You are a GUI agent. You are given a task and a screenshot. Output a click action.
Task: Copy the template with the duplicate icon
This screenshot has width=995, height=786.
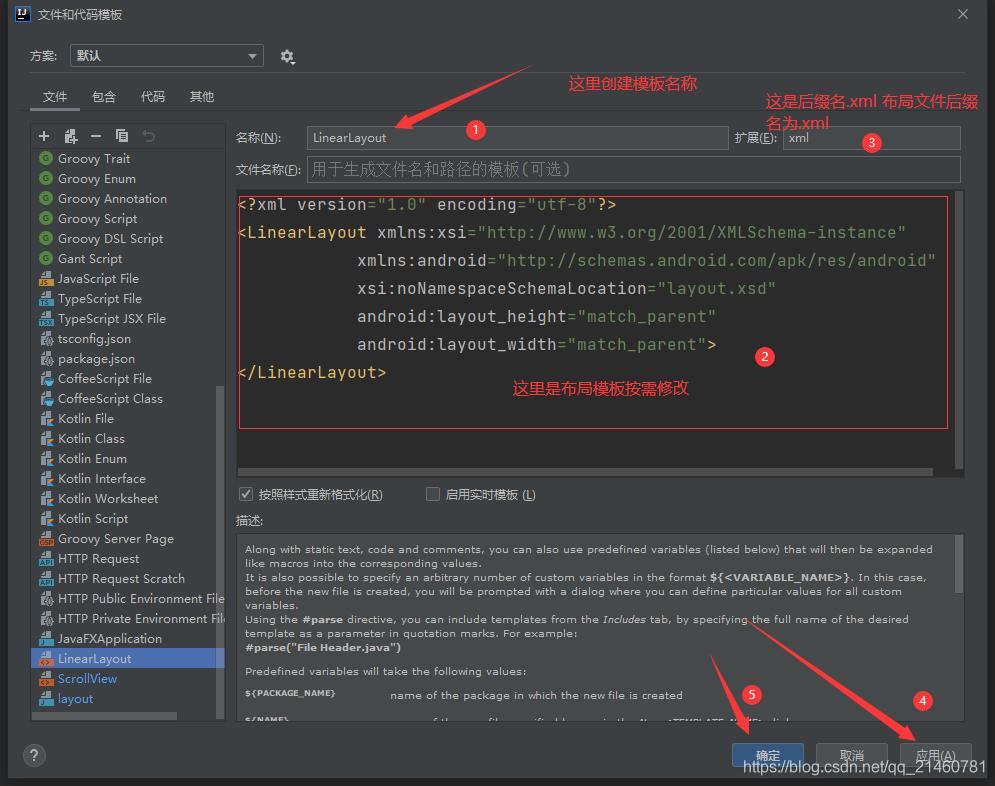tap(122, 136)
